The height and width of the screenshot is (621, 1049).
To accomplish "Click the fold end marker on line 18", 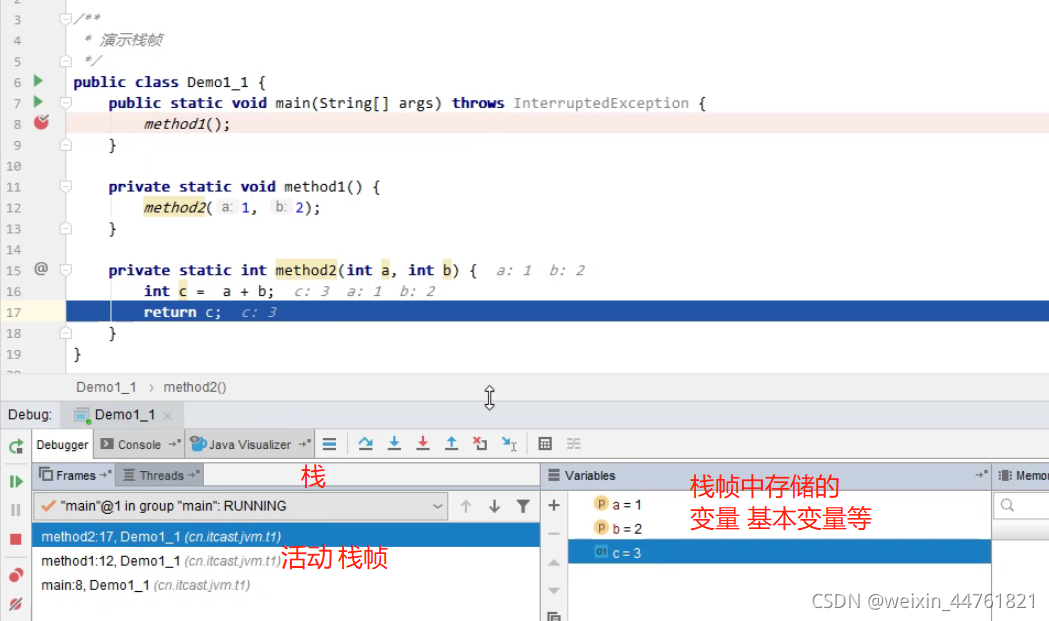I will (x=66, y=333).
